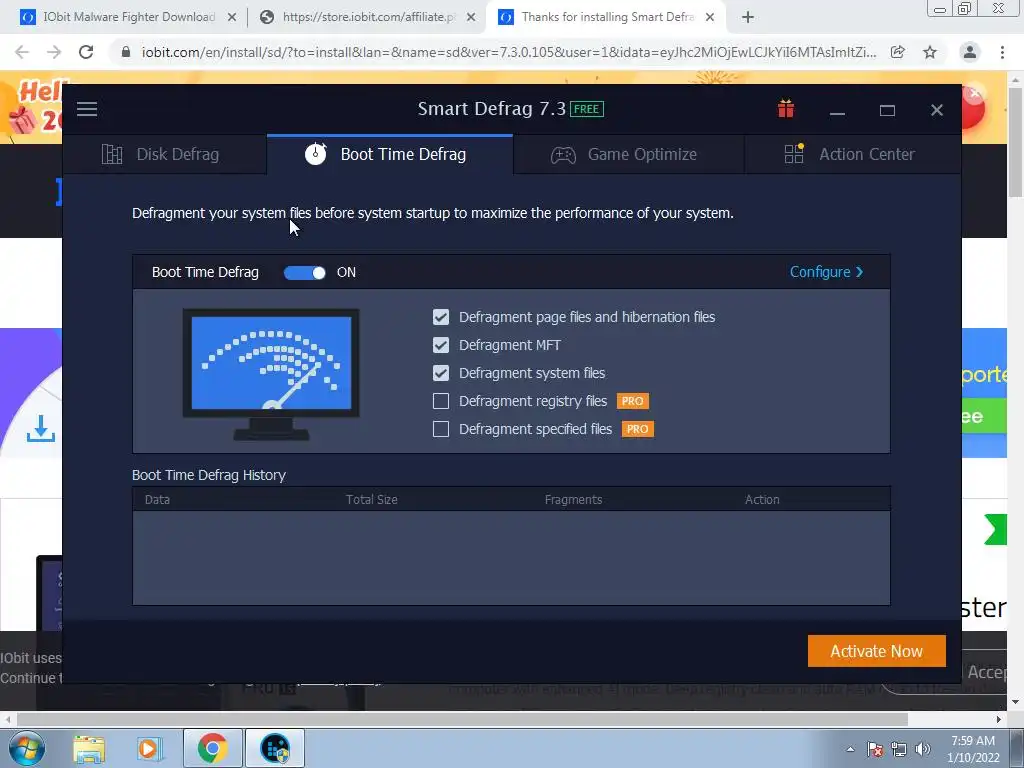Click the Action column header
Screen dimensions: 1024x768
click(762, 500)
